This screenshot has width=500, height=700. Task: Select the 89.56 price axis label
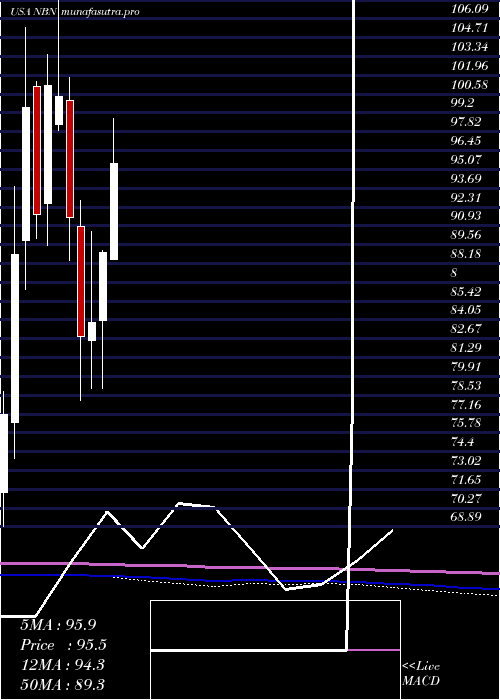(x=466, y=234)
